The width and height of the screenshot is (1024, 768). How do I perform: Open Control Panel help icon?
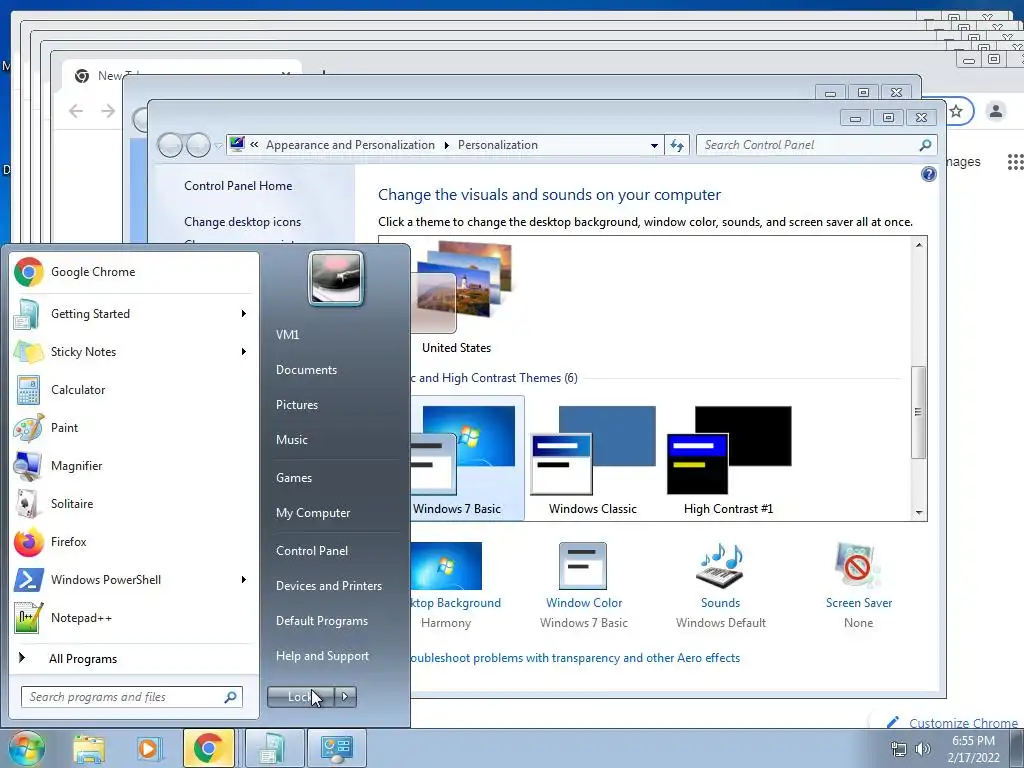click(x=929, y=174)
